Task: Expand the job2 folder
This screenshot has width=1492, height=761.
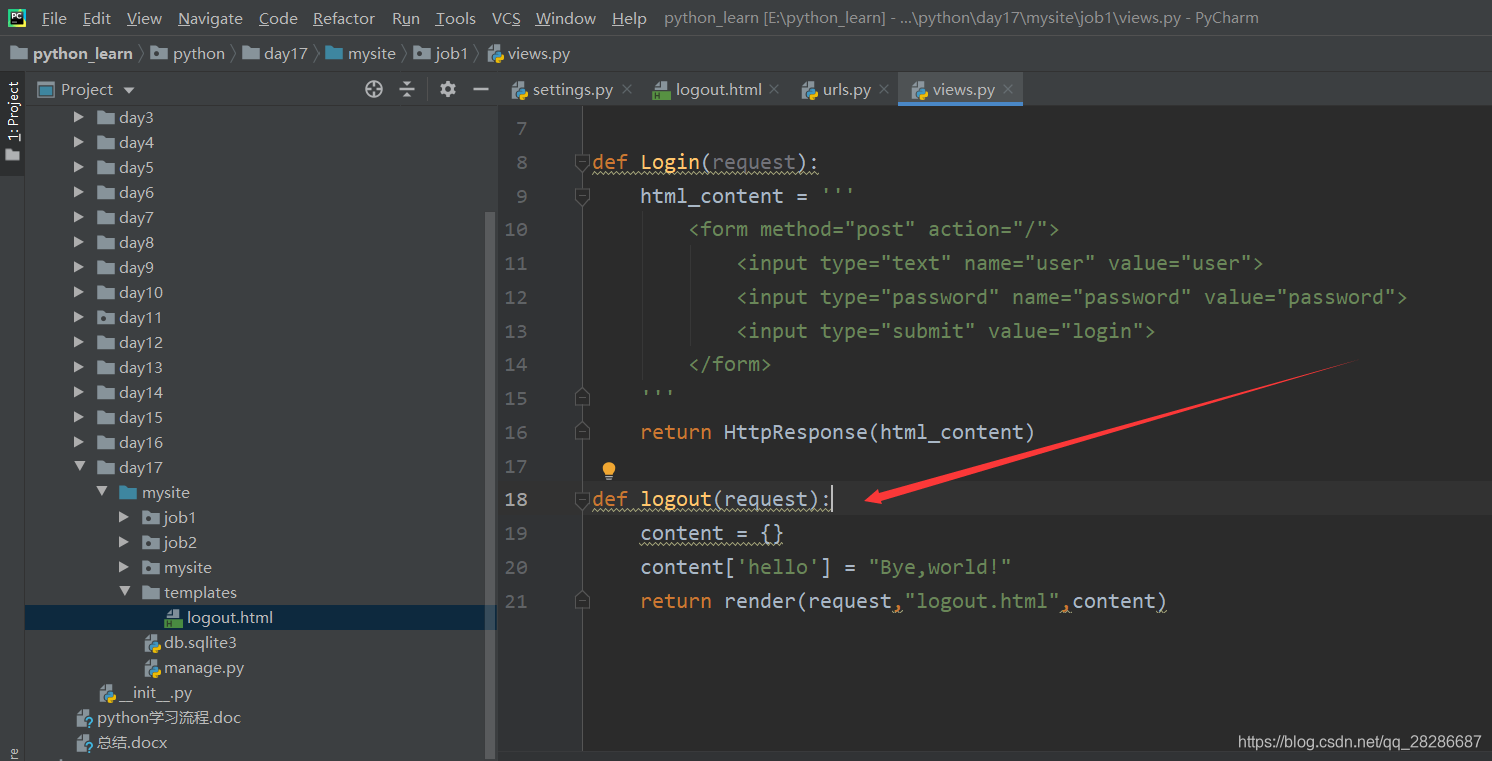Action: 124,542
